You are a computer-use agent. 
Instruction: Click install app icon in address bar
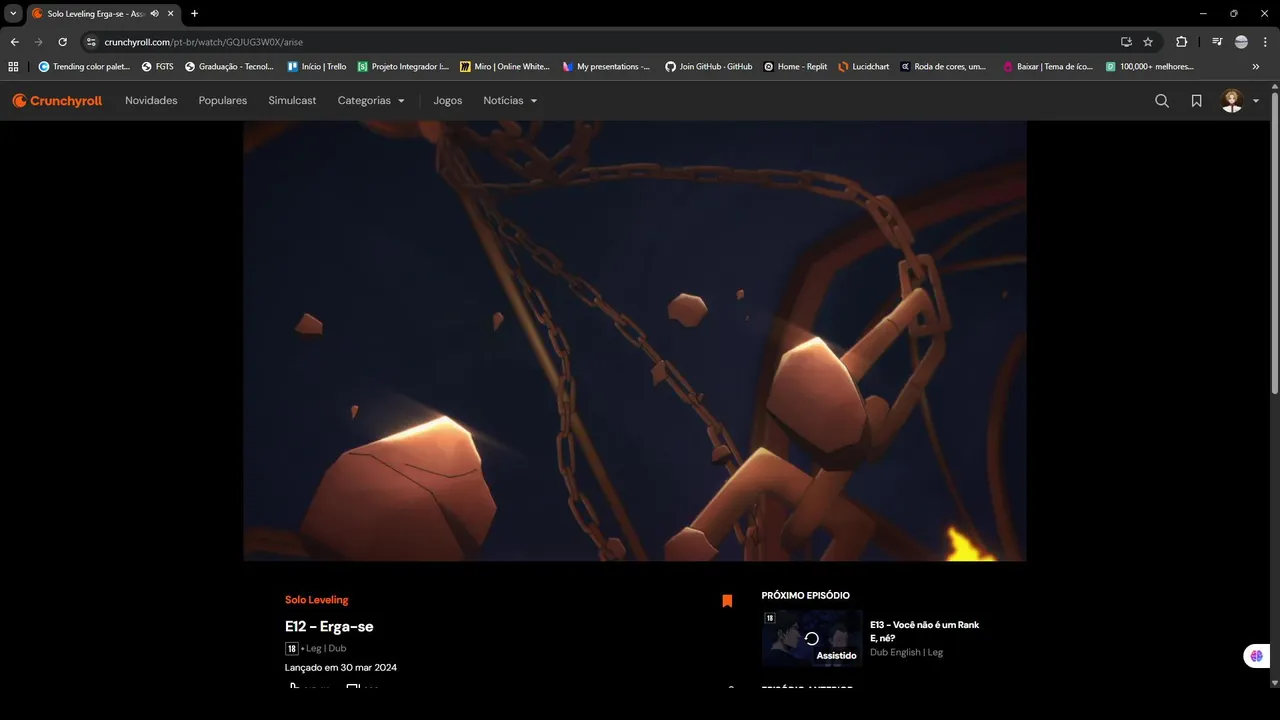(1126, 42)
